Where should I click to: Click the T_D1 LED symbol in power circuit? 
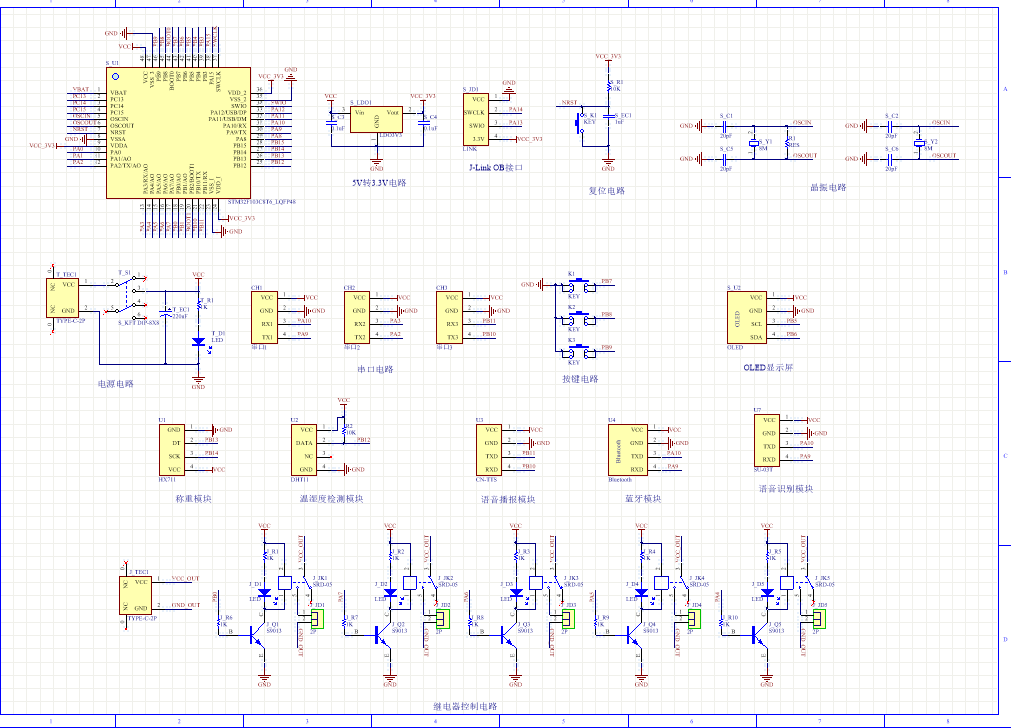point(198,341)
